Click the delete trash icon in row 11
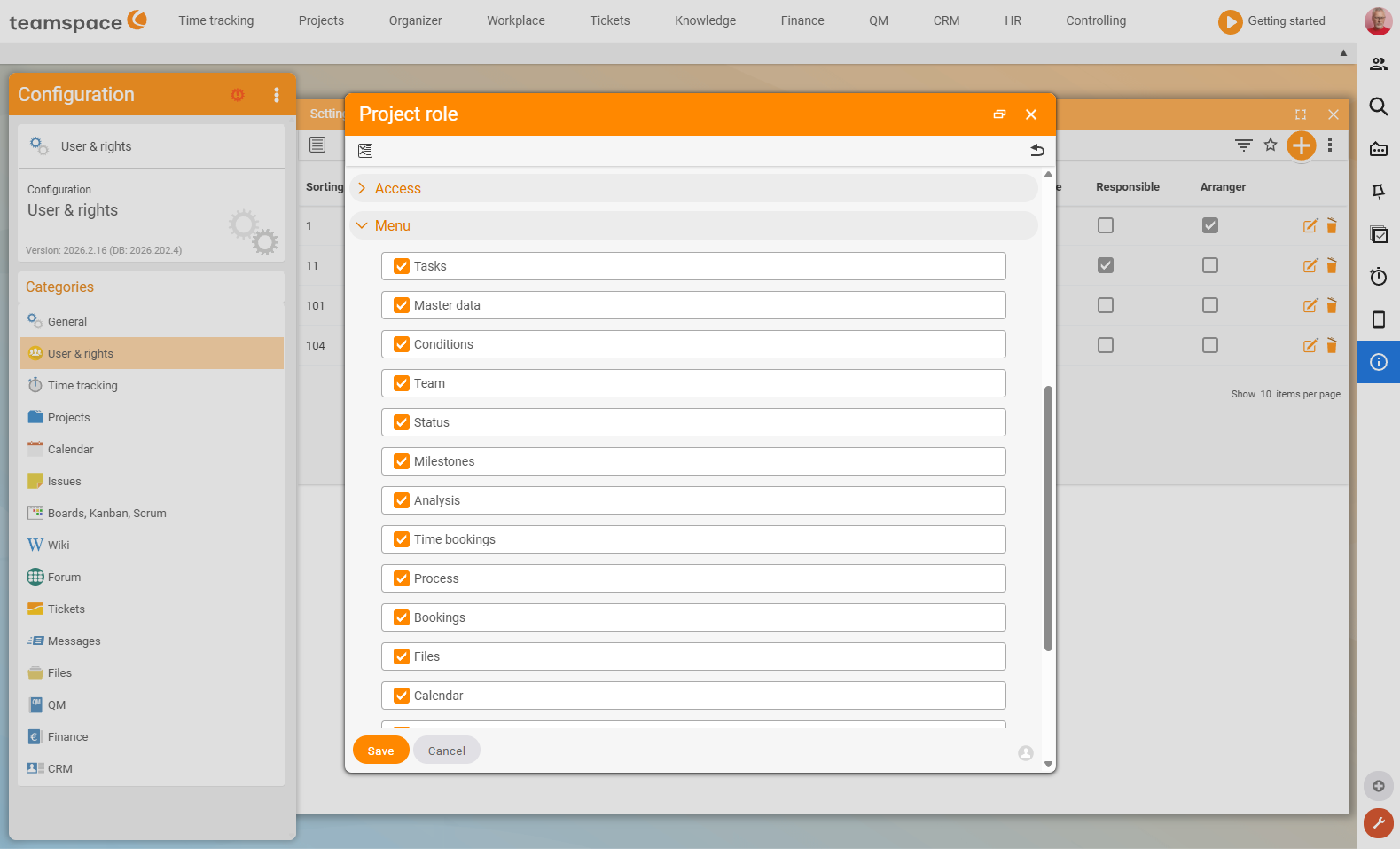Image resolution: width=1400 pixels, height=849 pixels. click(x=1332, y=266)
